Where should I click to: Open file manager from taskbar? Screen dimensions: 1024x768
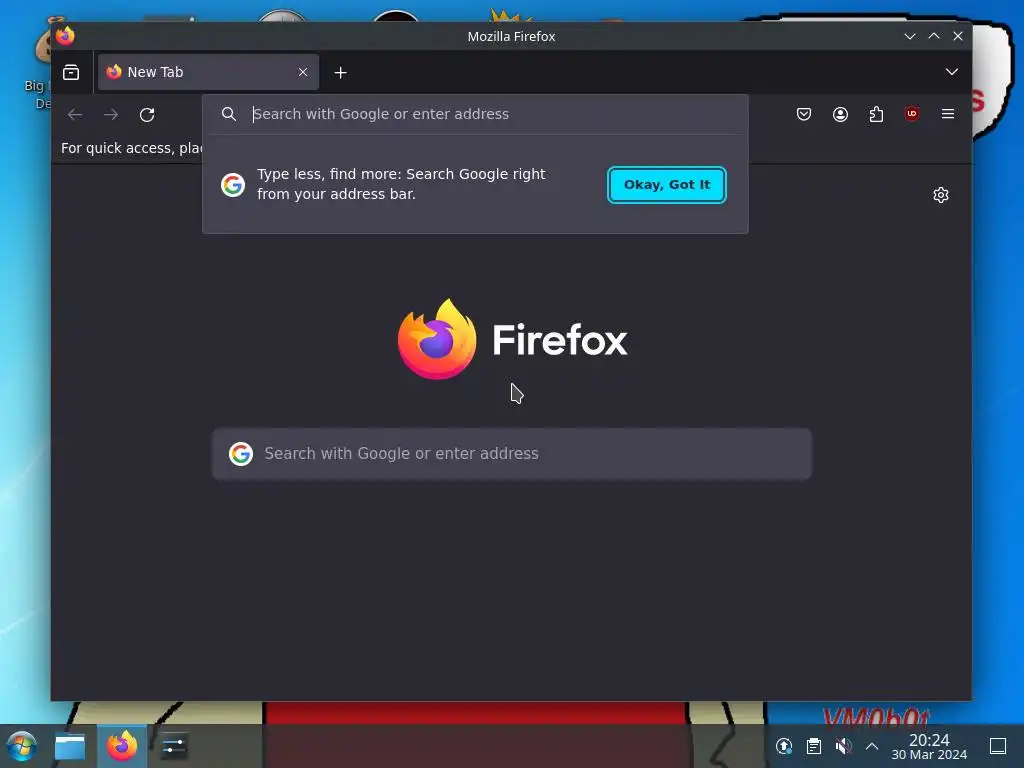[70, 746]
